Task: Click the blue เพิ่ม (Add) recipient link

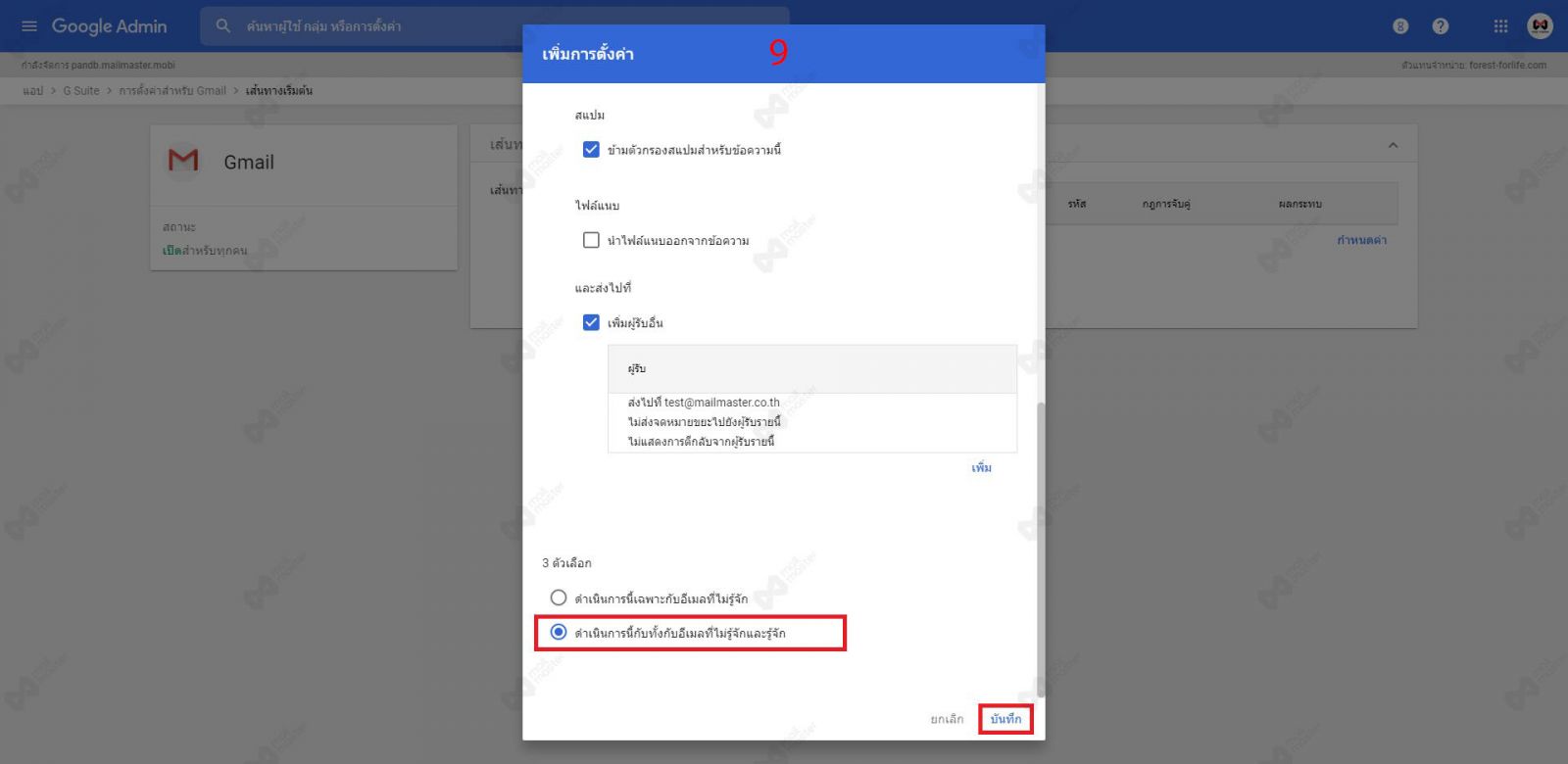Action: tap(981, 468)
